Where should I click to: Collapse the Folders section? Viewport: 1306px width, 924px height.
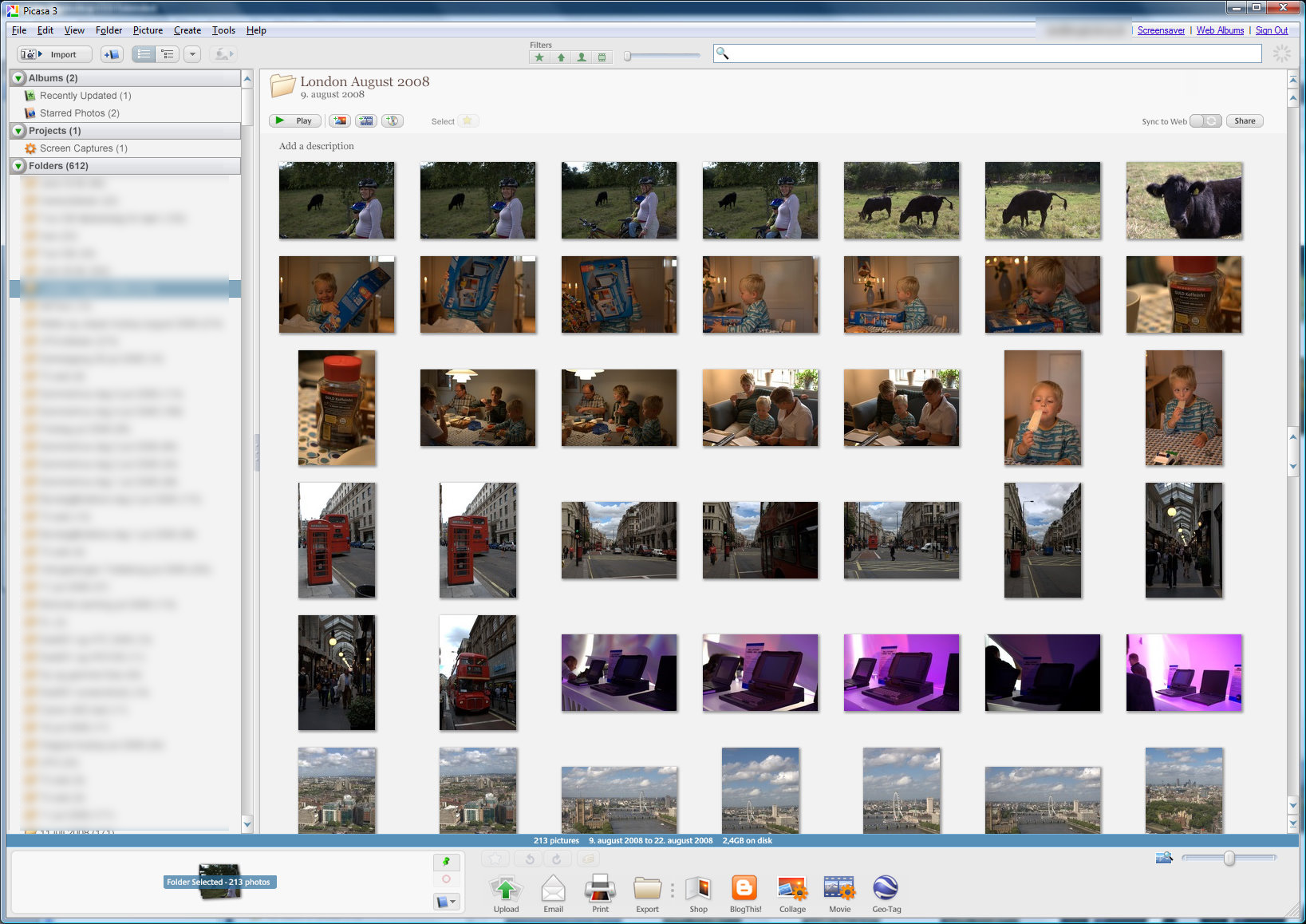[18, 166]
